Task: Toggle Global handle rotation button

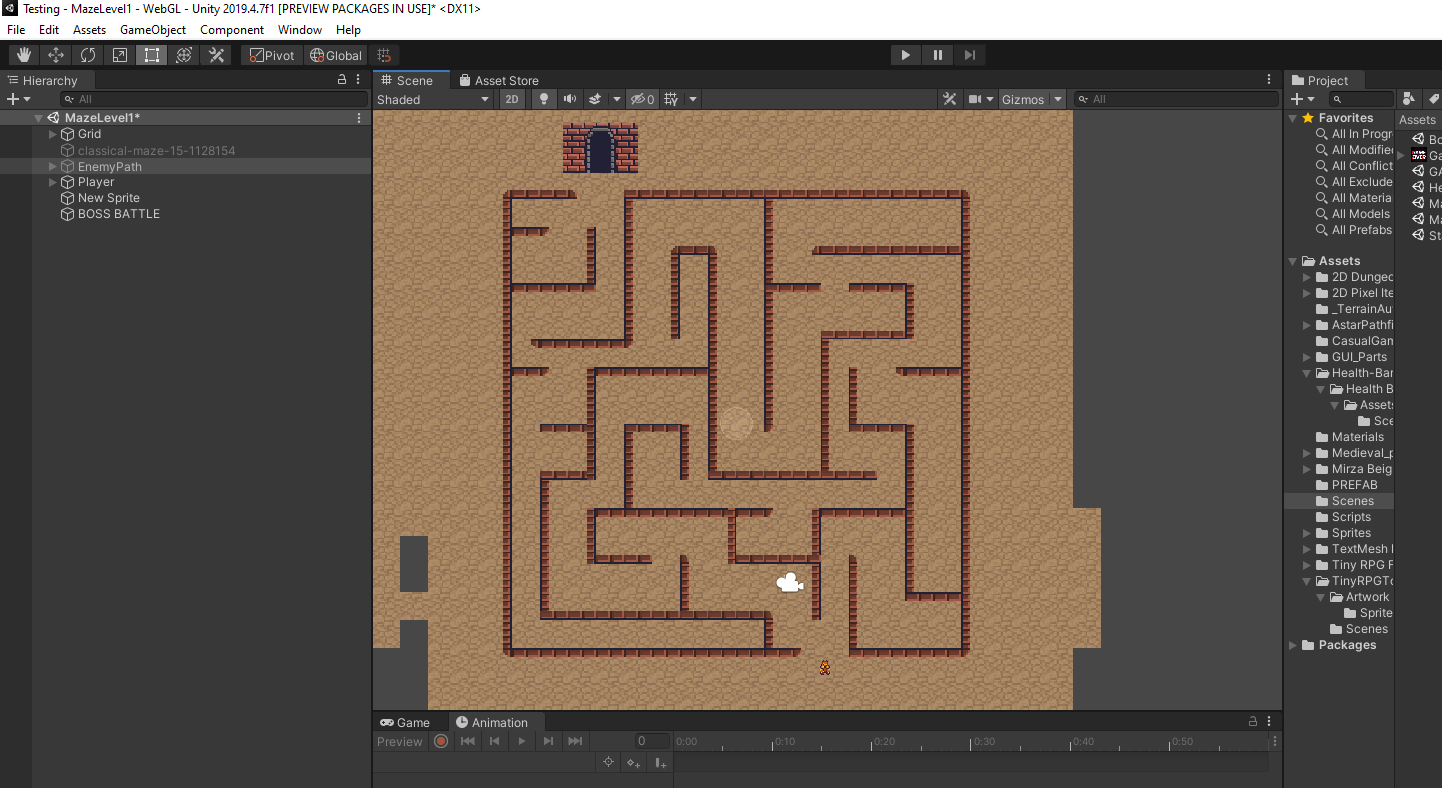Action: click(x=336, y=55)
